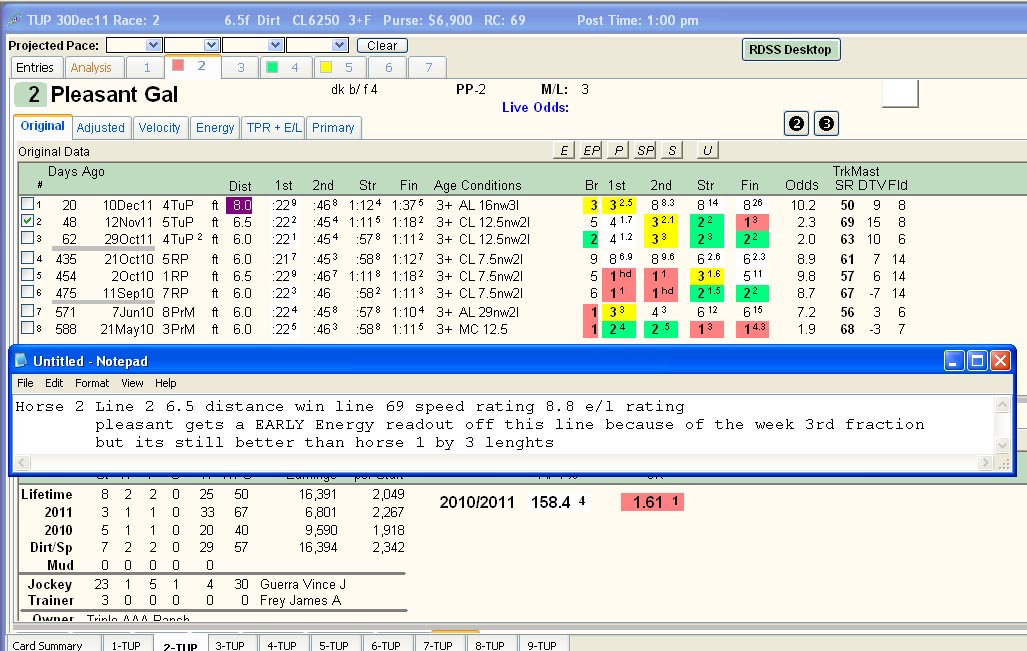Click the Notepad icon in title bar
Image resolution: width=1027 pixels, height=651 pixels.
coord(21,361)
